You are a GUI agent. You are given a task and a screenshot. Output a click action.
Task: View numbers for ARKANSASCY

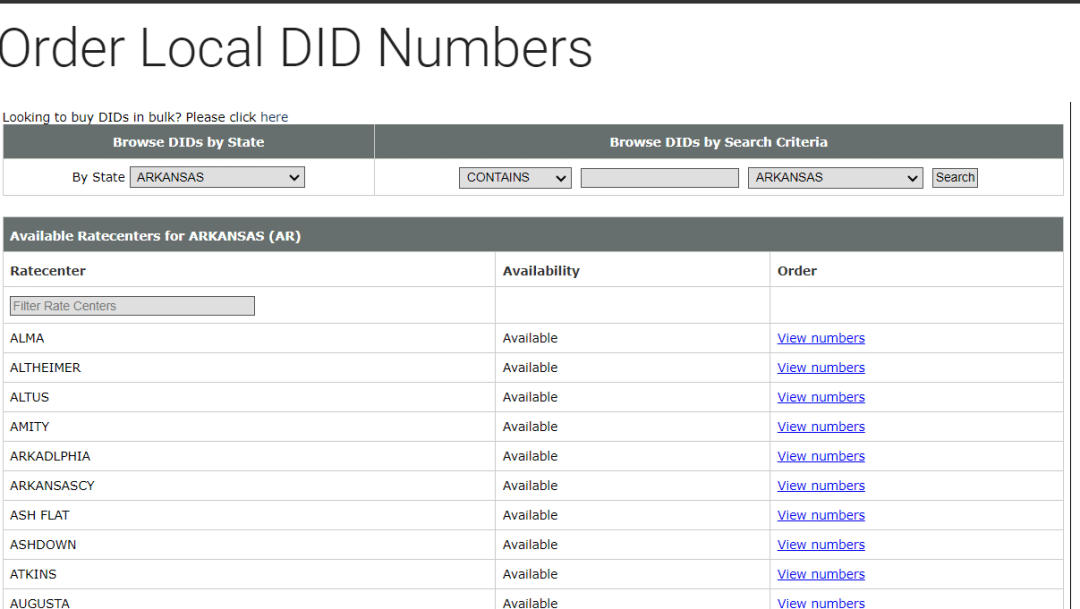(x=820, y=485)
